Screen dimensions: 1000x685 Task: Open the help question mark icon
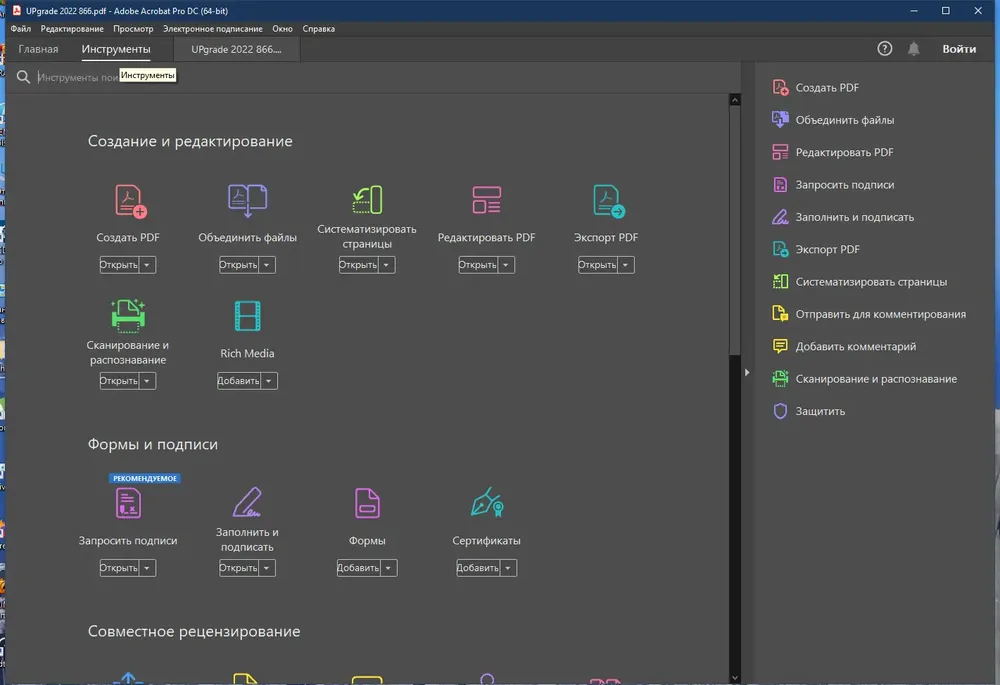click(x=884, y=48)
